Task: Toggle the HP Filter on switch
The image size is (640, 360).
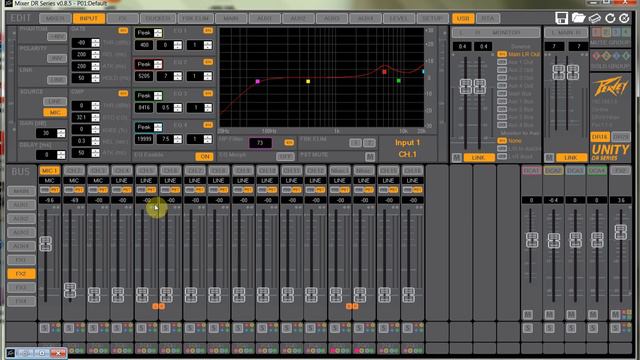Action: [289, 142]
